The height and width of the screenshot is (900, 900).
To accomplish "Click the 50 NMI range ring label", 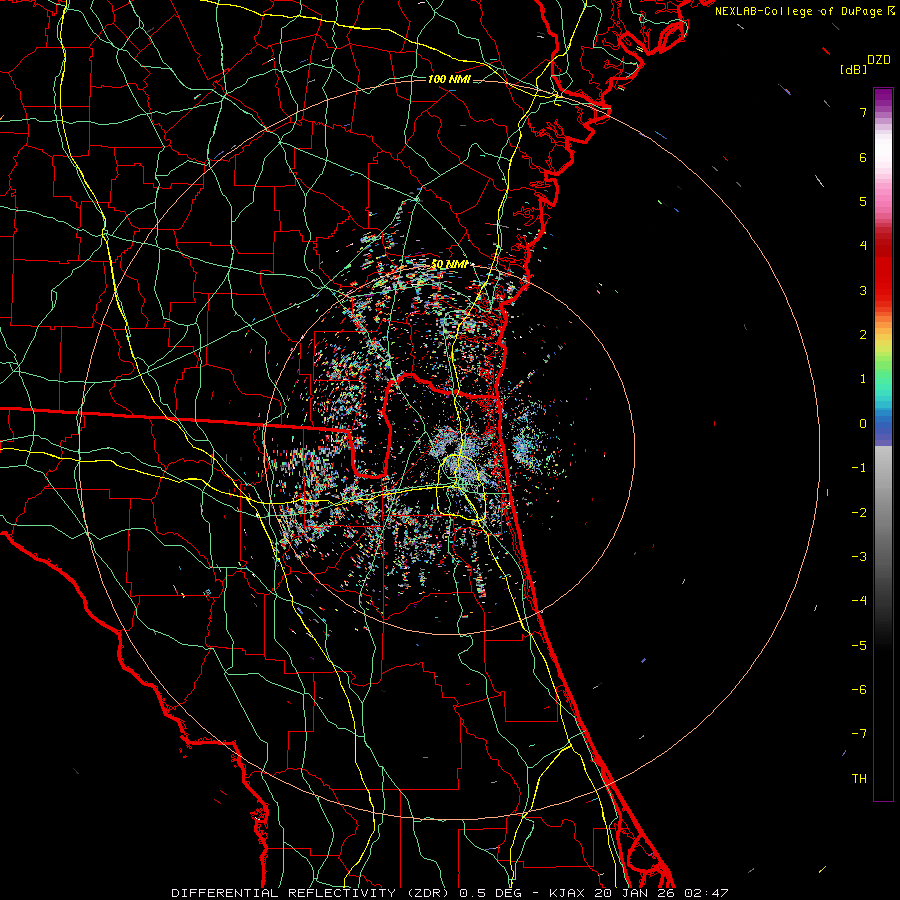I will [x=450, y=264].
